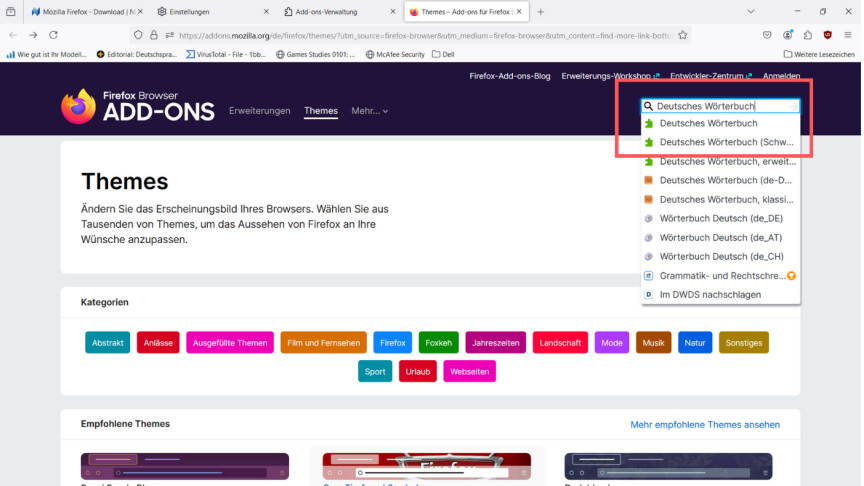
Task: Open the Landschaft category
Action: (560, 343)
